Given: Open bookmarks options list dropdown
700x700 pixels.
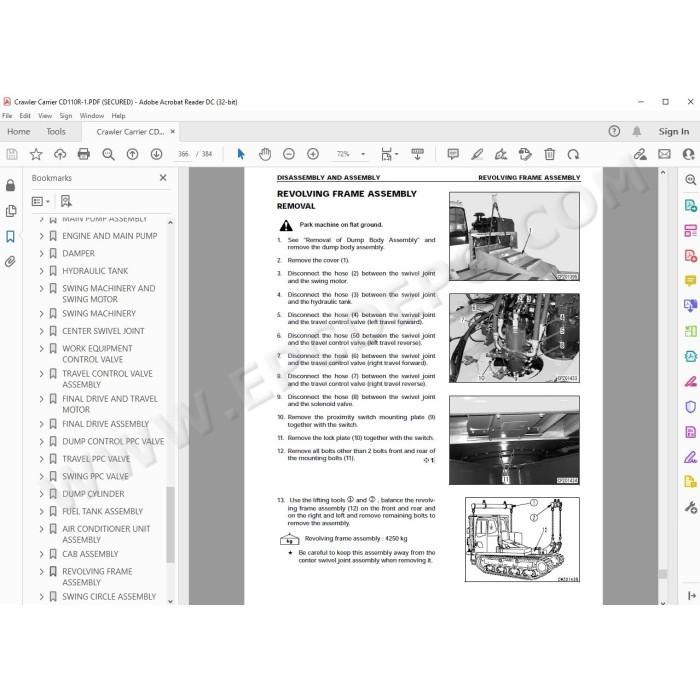Looking at the screenshot, I should pos(41,201).
